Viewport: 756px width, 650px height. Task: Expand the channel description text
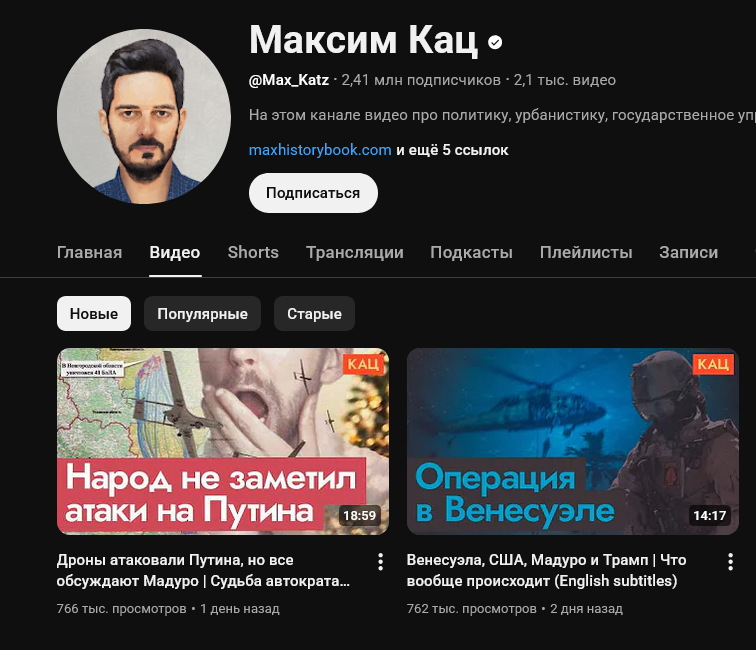click(502, 115)
